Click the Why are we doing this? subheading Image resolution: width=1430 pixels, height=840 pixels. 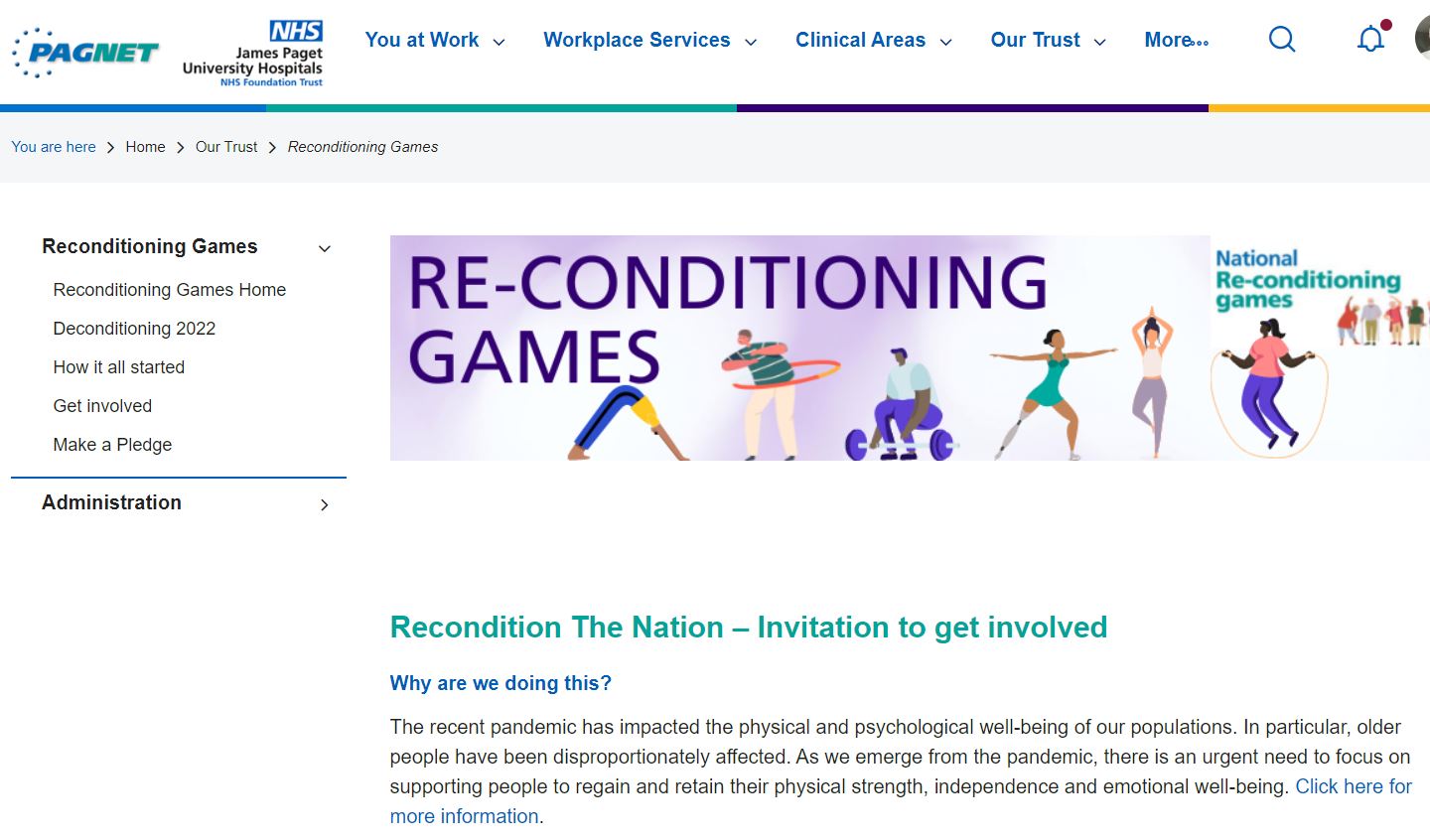coord(500,683)
